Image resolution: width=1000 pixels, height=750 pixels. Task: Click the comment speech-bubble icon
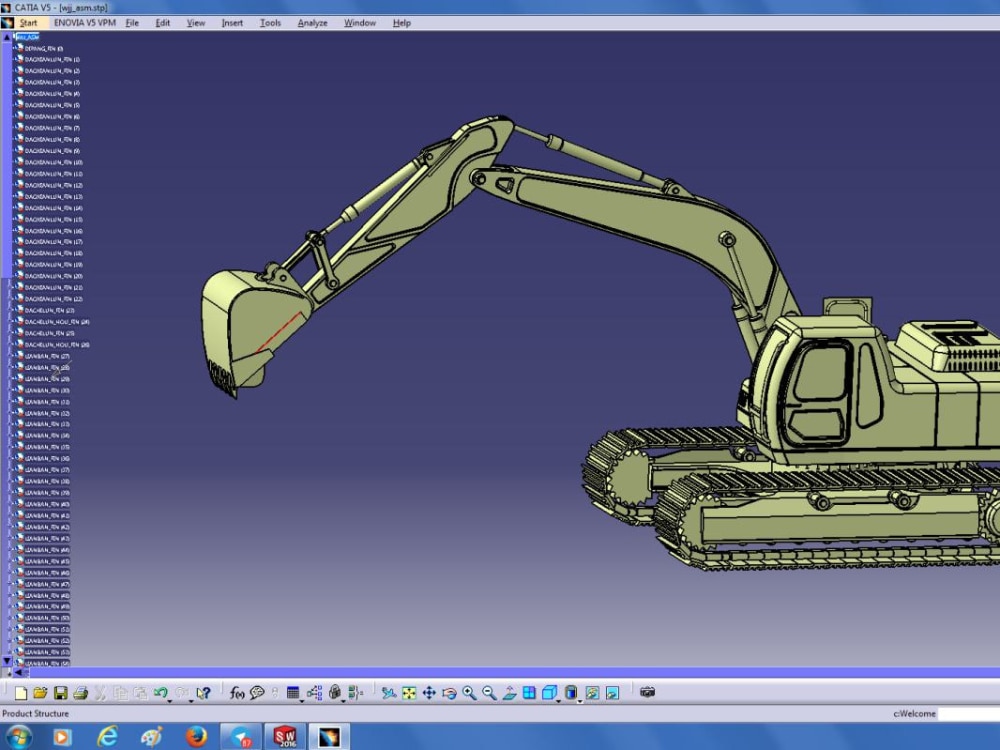pyautogui.click(x=257, y=693)
